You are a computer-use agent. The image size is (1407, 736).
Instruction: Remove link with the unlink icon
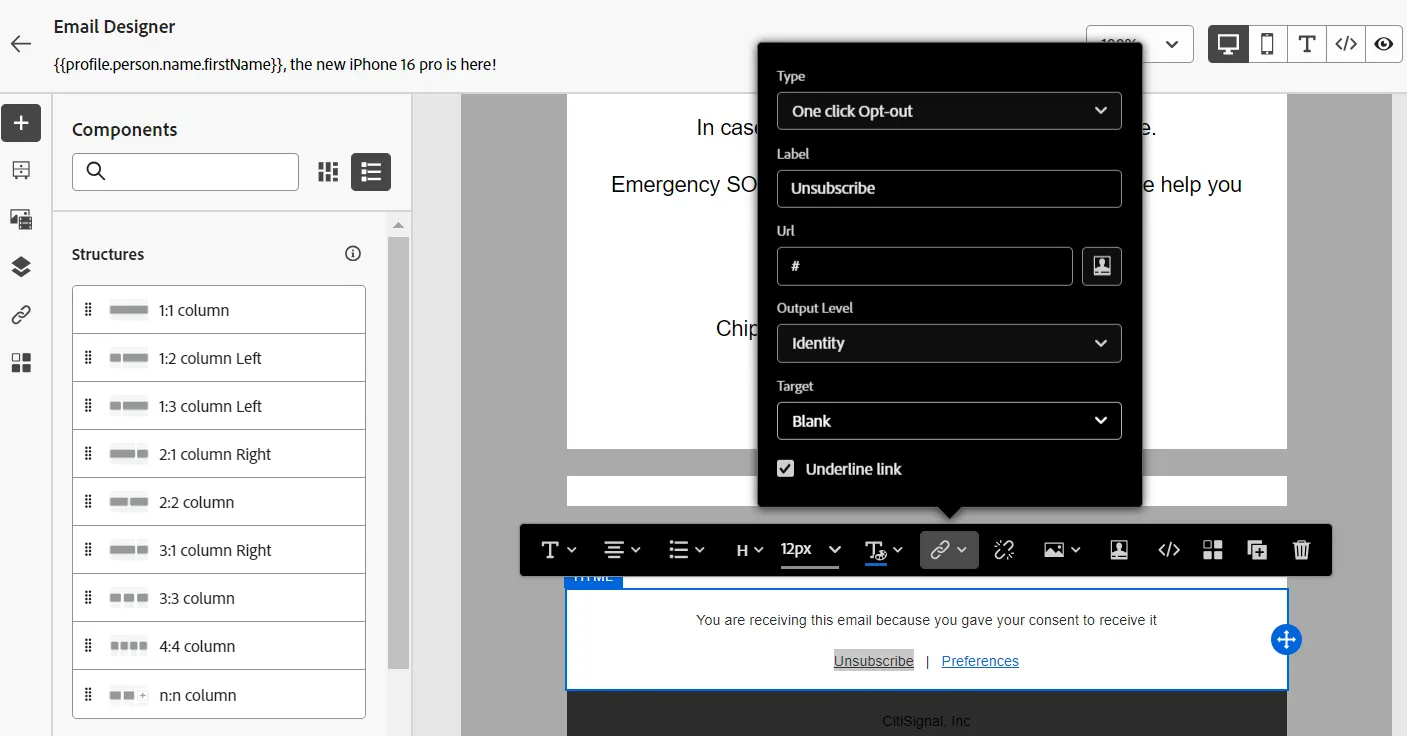pos(1004,550)
